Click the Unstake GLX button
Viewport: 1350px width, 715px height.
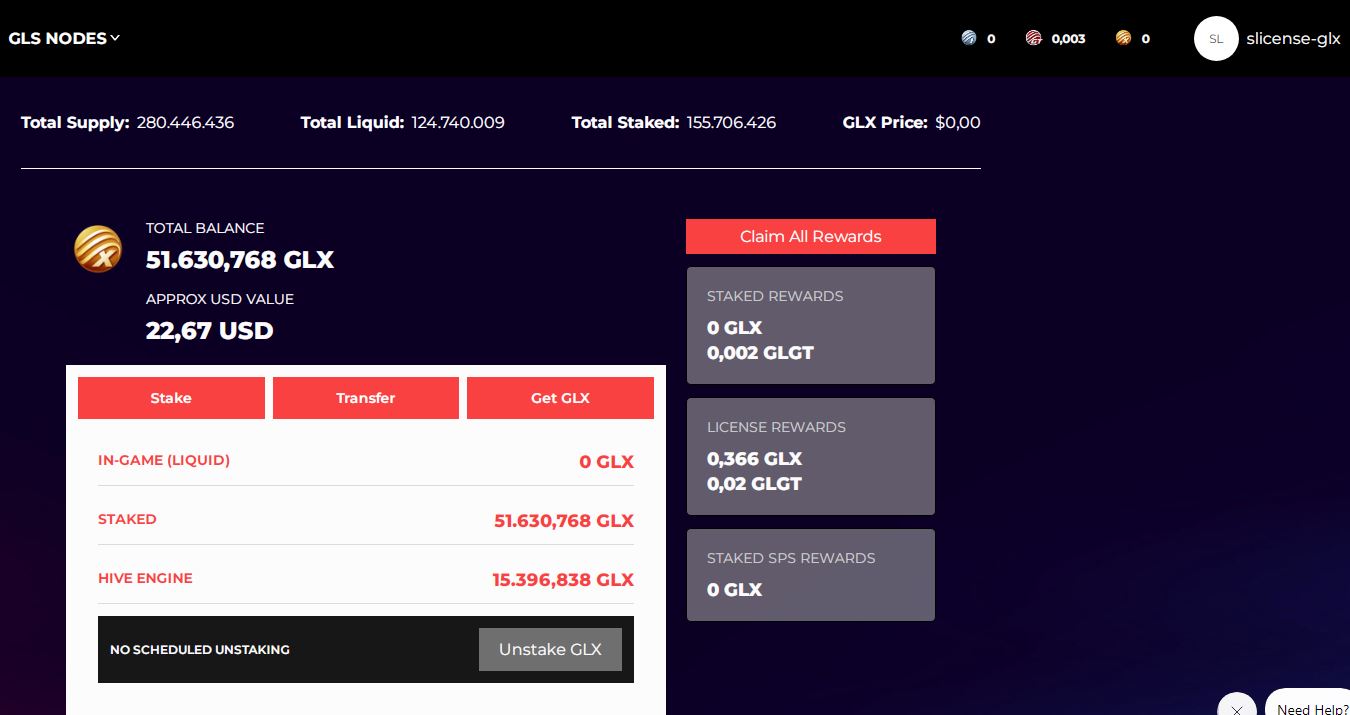click(x=550, y=649)
